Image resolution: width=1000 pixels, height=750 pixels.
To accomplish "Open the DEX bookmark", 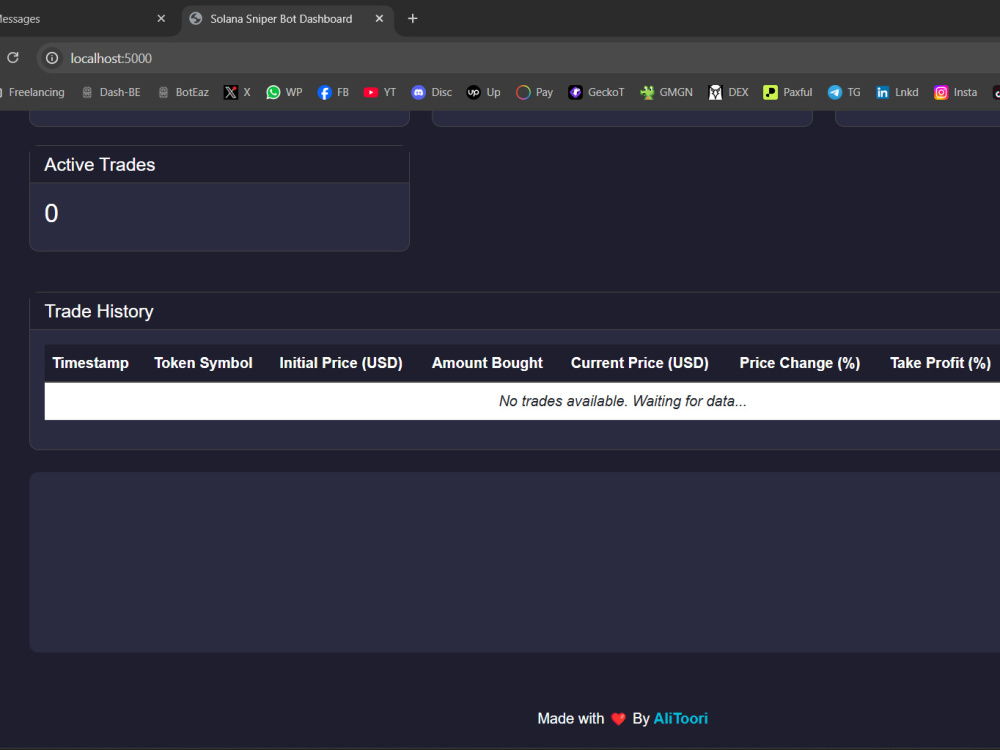I will pos(728,92).
